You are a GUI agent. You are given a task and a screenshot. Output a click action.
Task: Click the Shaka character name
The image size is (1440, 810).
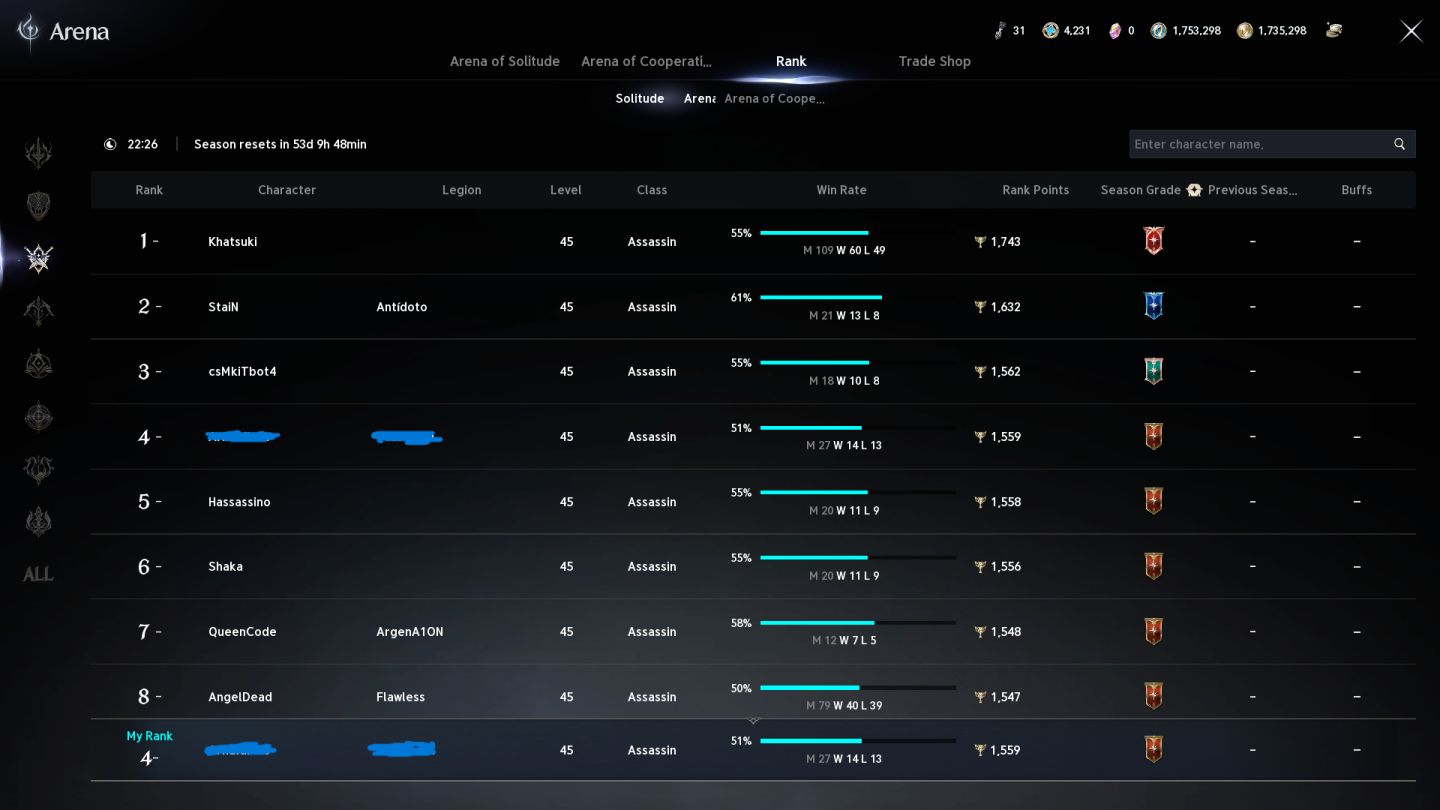coord(225,567)
